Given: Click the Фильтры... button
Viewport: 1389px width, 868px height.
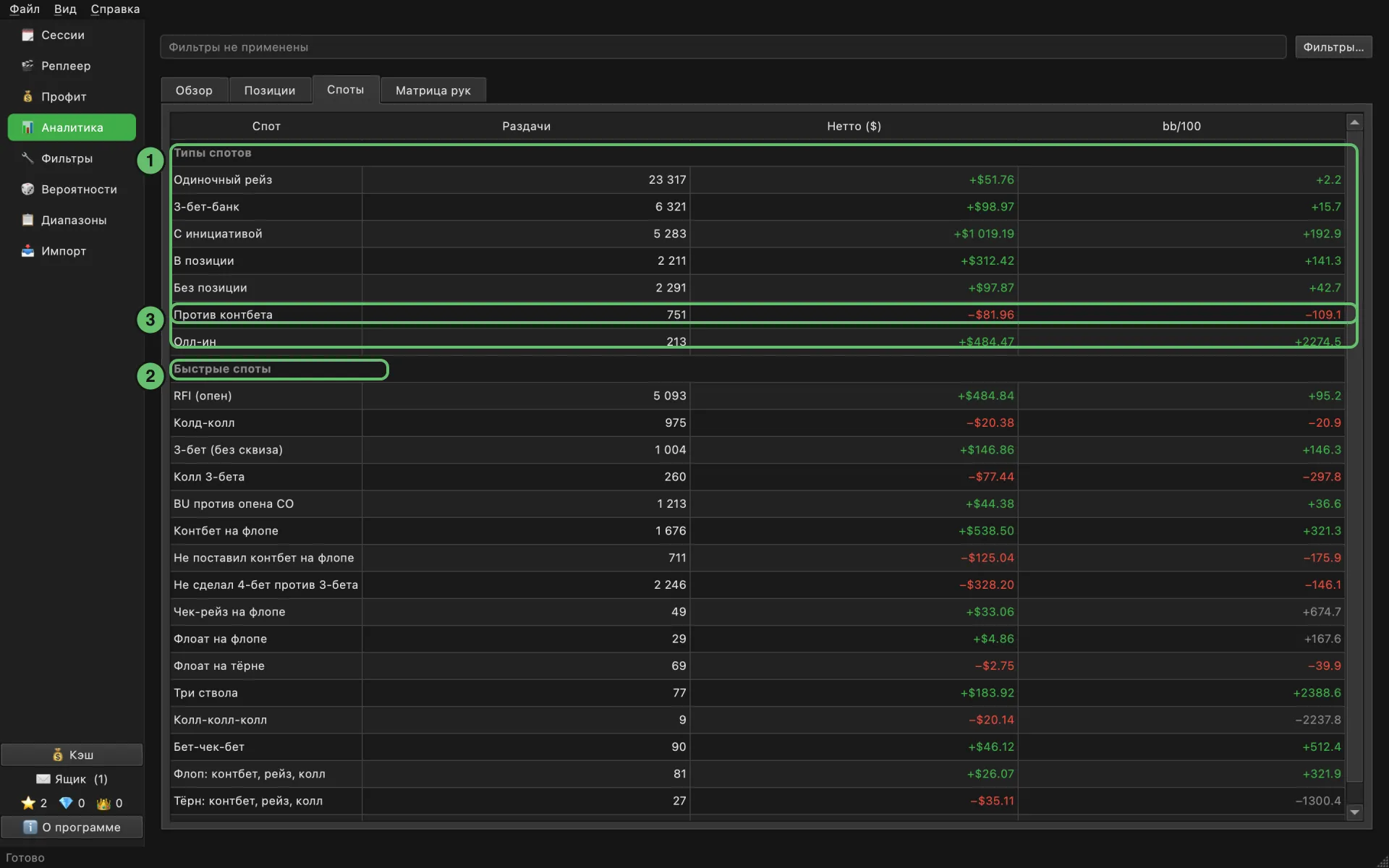Looking at the screenshot, I should (x=1333, y=47).
